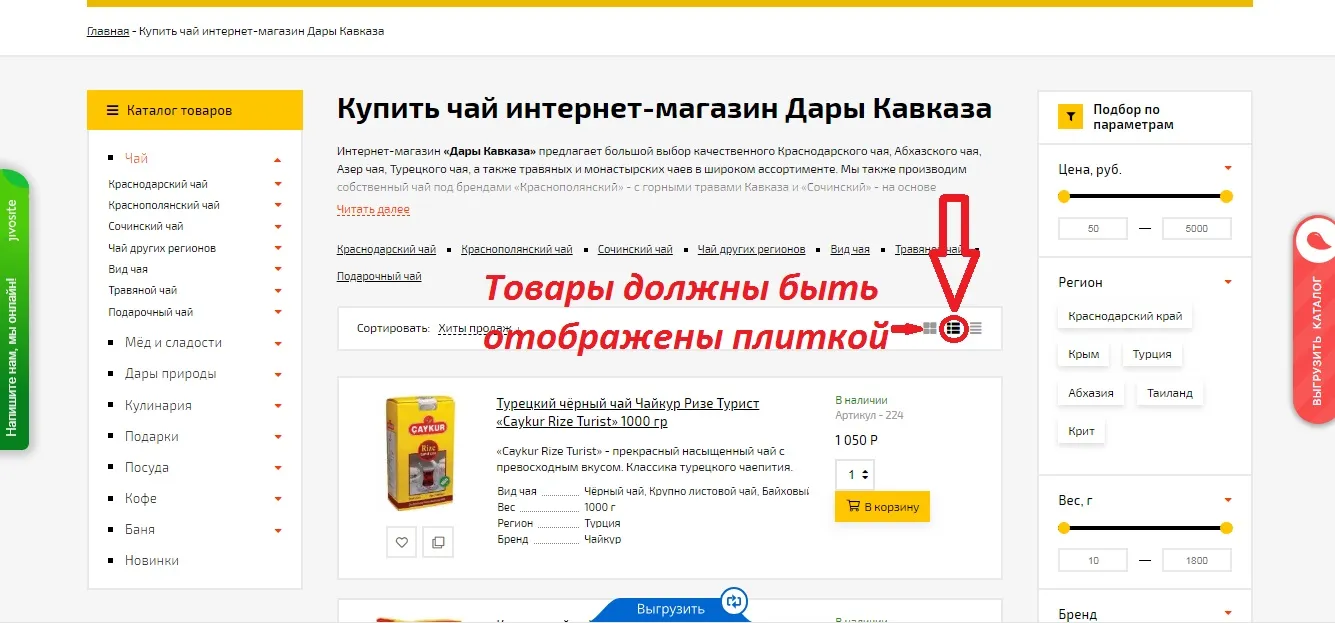This screenshot has height=623, width=1335.
Task: Choose the compact table view icon
Action: click(x=976, y=327)
